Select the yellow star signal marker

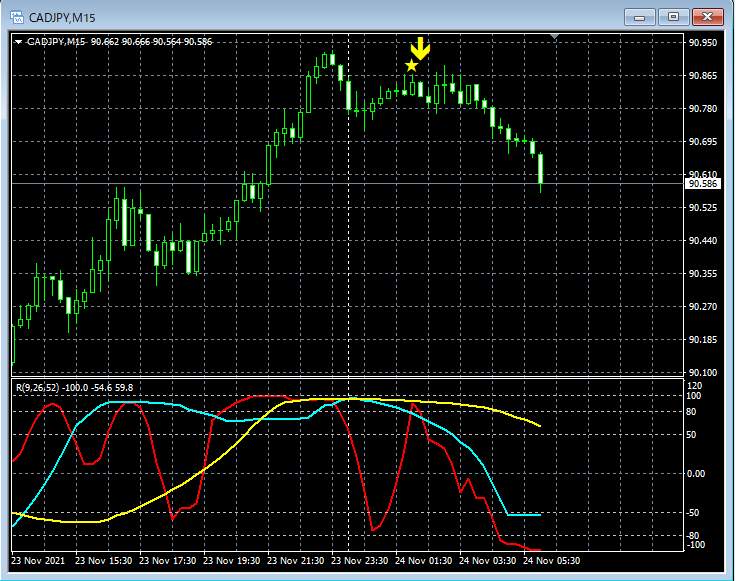click(411, 66)
